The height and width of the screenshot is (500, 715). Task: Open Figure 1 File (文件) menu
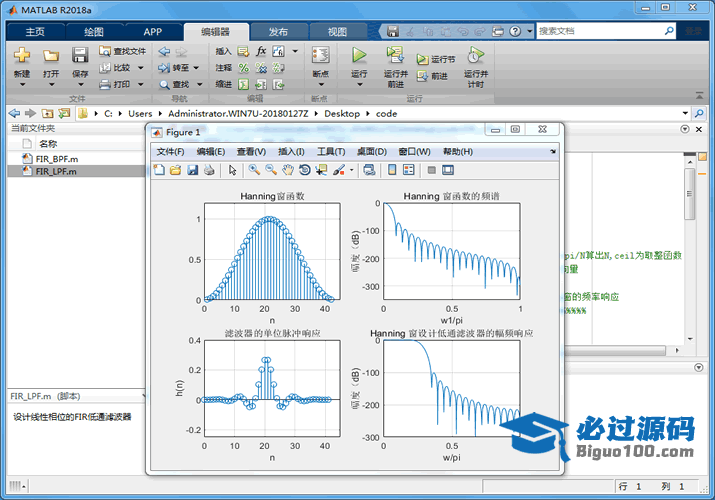click(x=171, y=151)
